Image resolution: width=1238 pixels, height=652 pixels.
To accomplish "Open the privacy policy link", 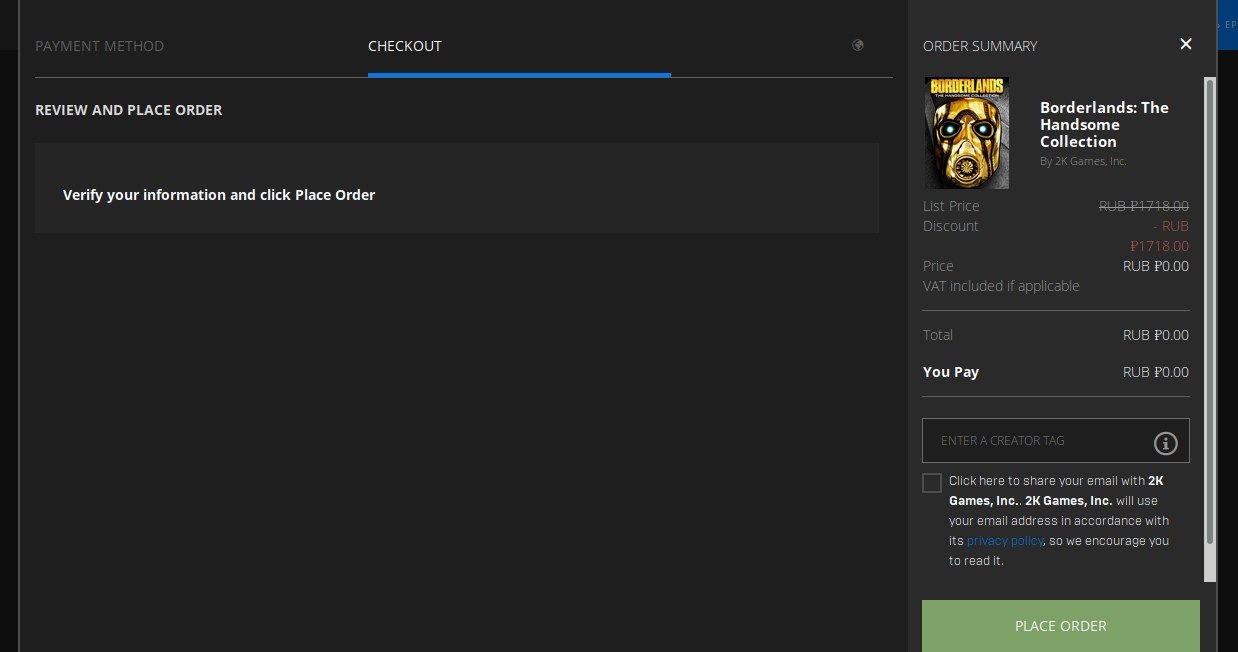I will tap(1005, 541).
